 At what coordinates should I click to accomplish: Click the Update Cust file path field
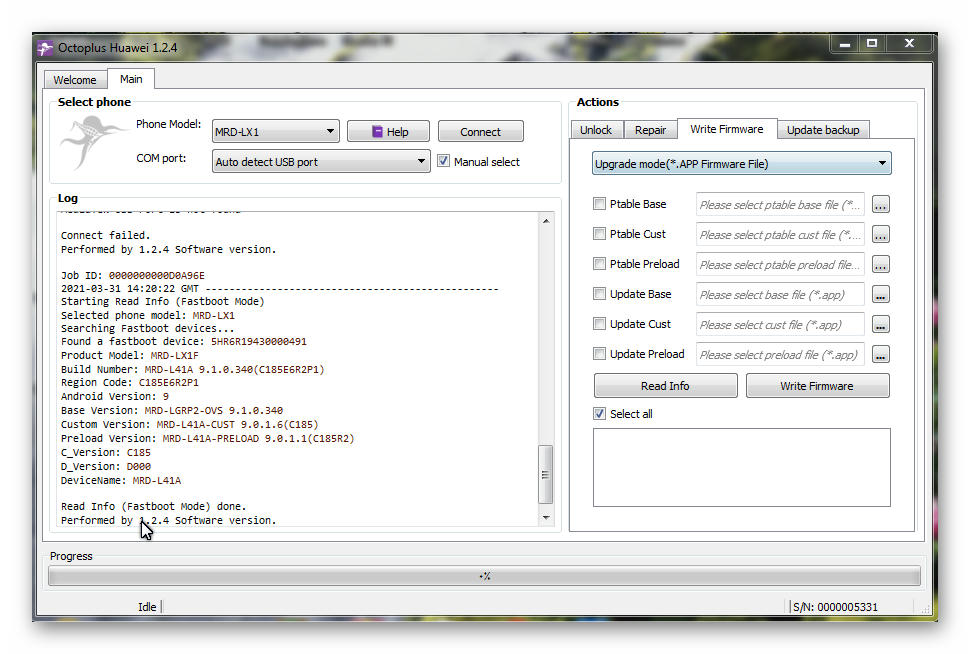tap(779, 325)
